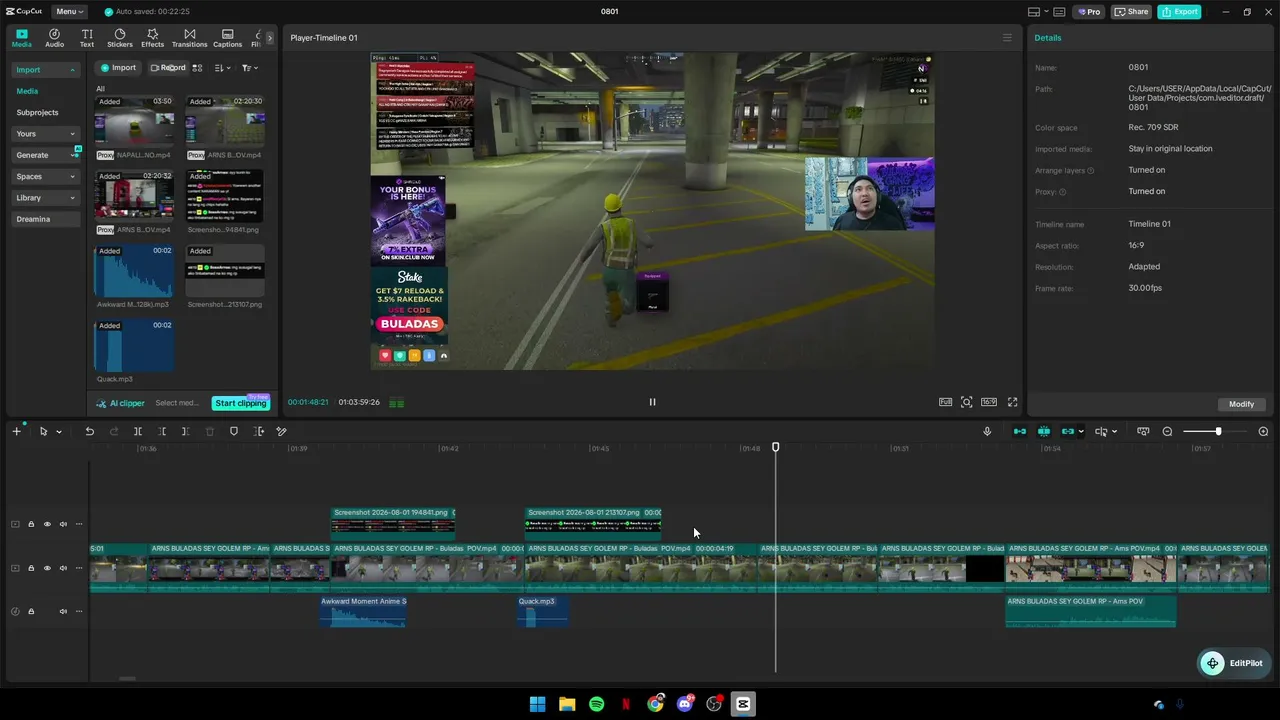
Task: Adjust the timeline zoom slider
Action: tap(1217, 431)
